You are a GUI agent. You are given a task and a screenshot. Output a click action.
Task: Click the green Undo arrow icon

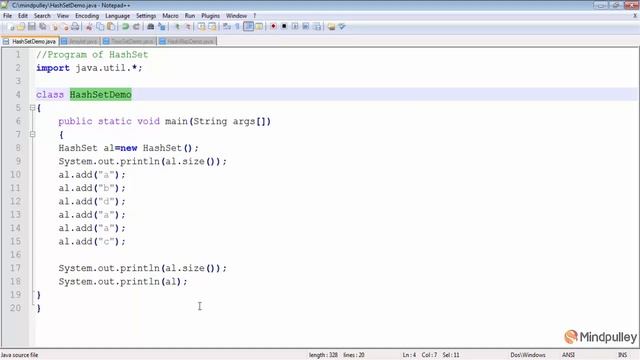point(125,27)
